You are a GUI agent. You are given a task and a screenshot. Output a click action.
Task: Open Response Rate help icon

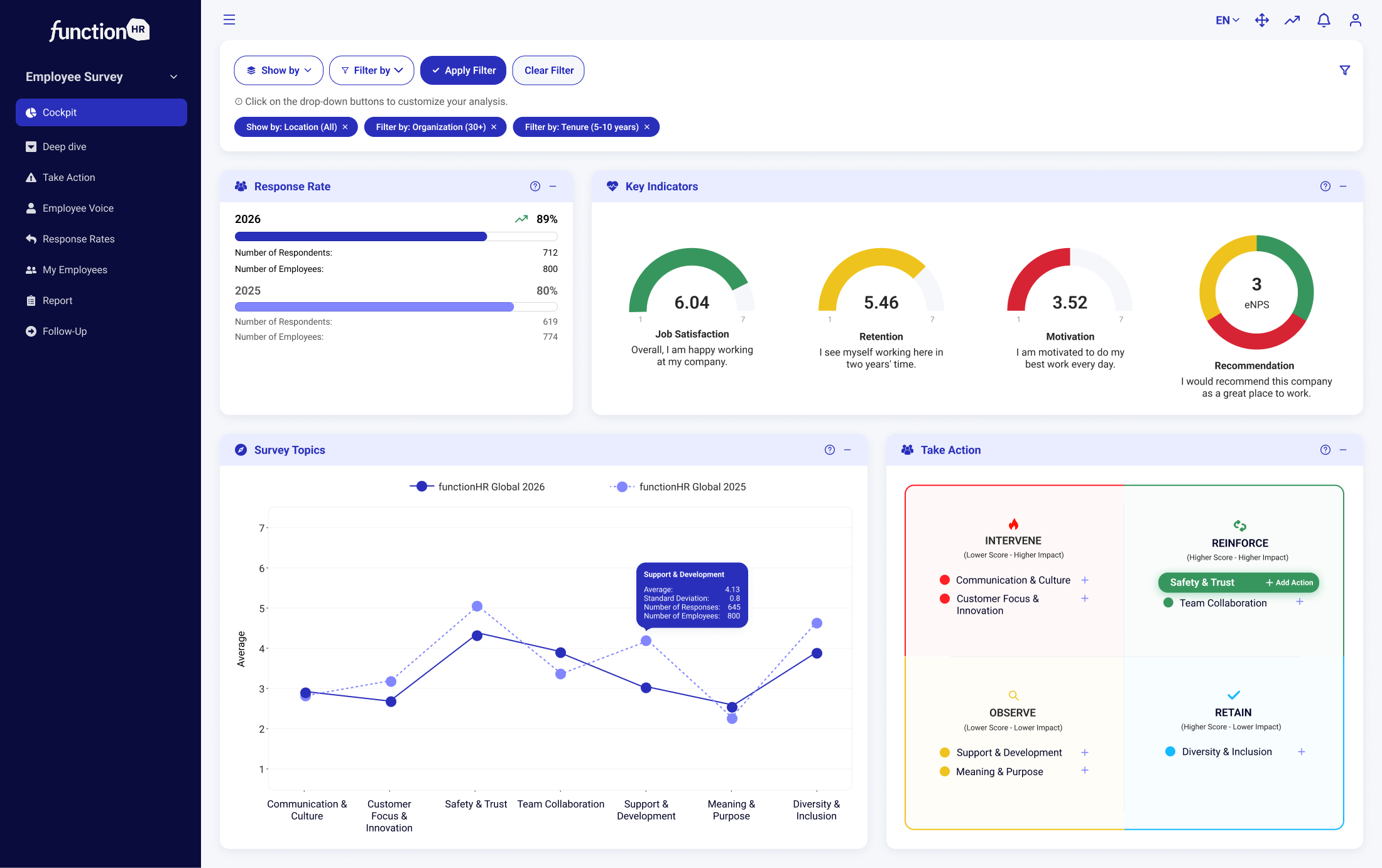tap(535, 186)
